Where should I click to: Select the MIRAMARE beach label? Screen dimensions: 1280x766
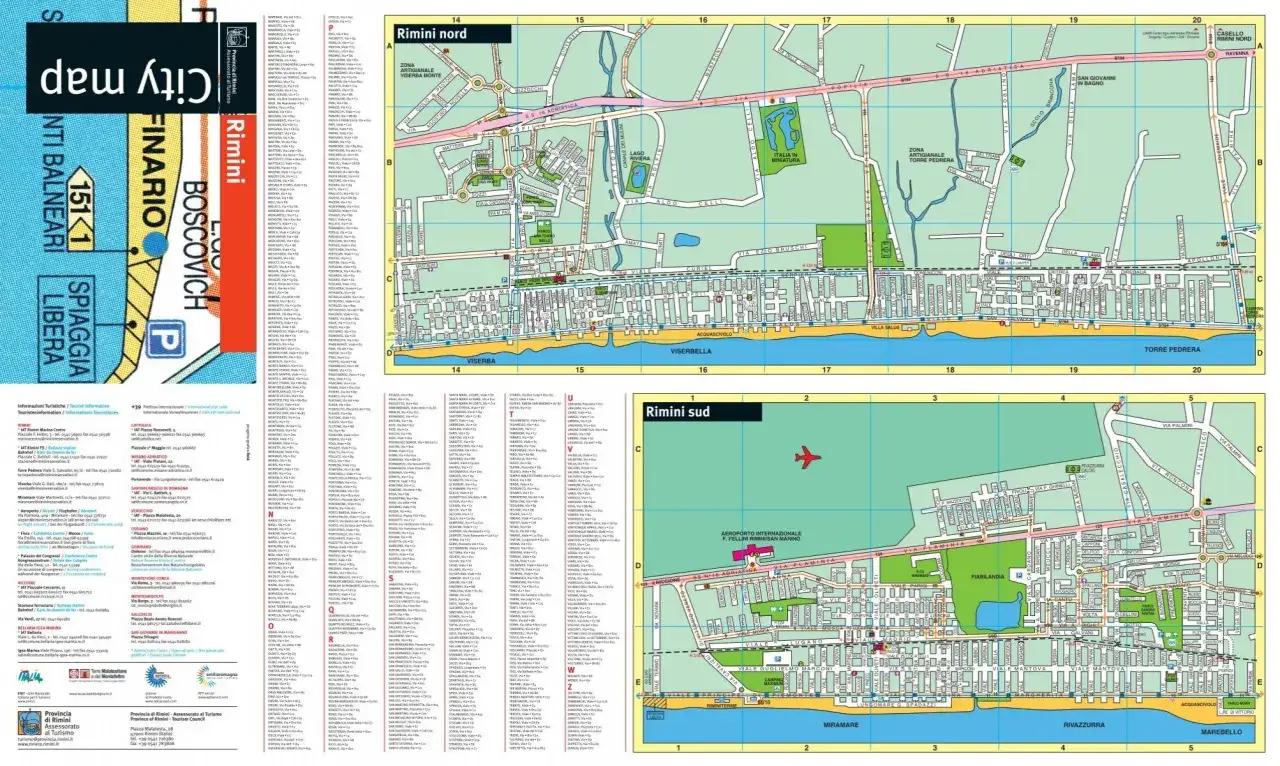[x=840, y=723]
